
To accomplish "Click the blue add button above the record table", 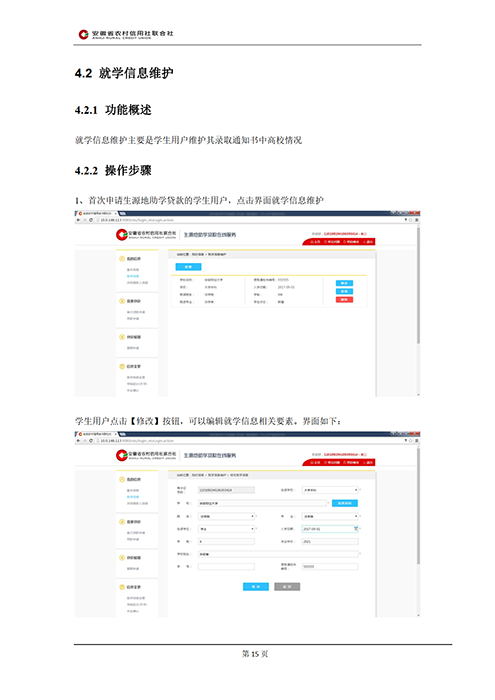I will click(188, 267).
